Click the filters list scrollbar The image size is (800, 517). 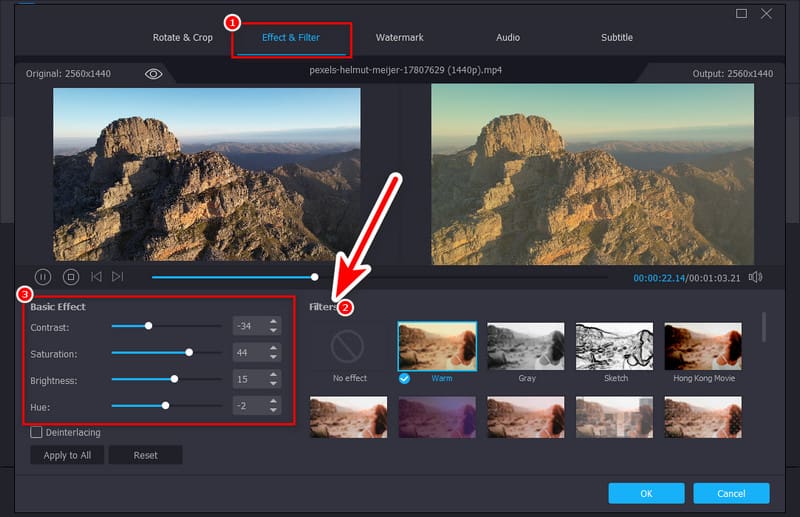[763, 328]
